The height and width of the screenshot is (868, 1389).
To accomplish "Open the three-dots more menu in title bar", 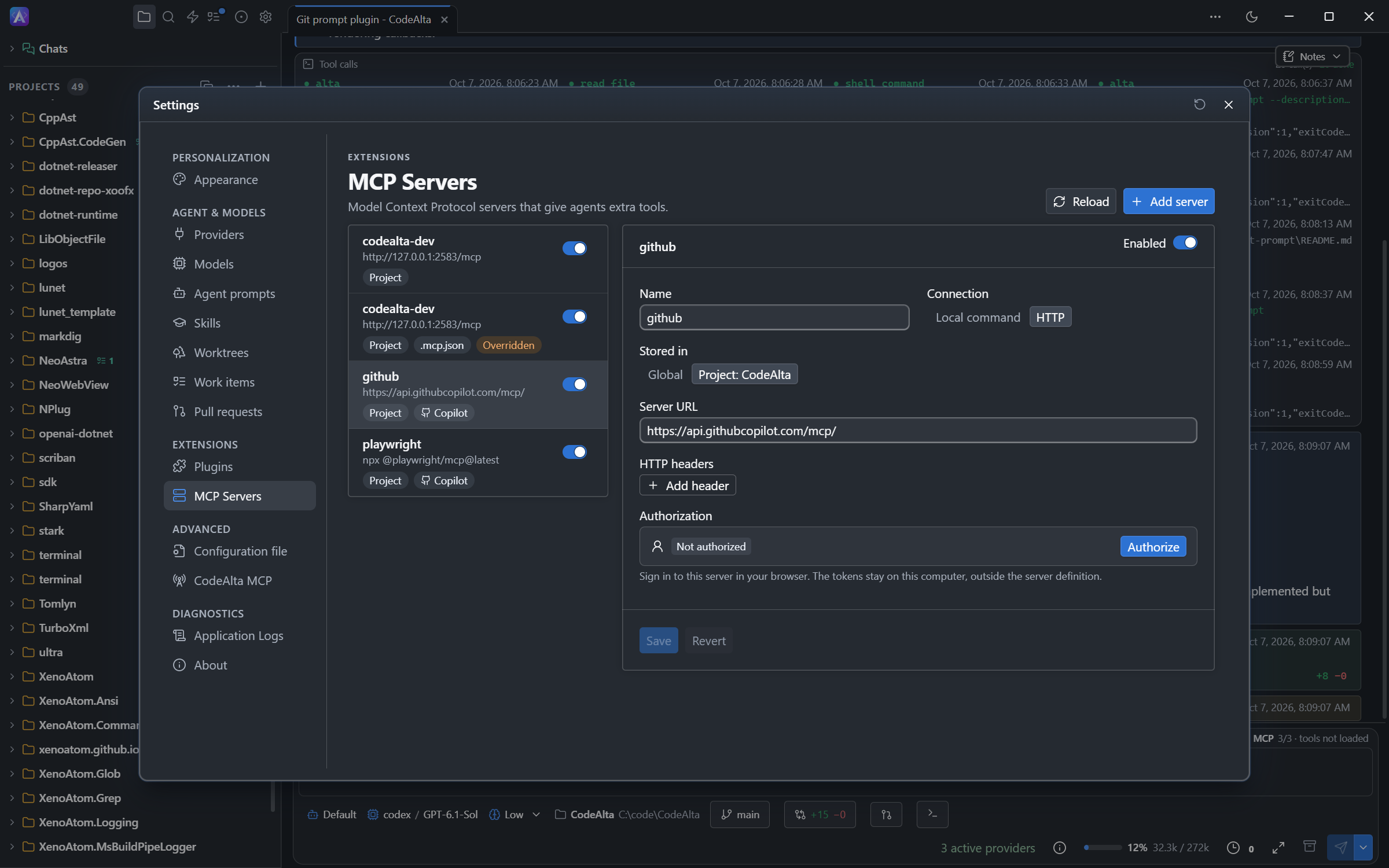I will (x=1215, y=17).
